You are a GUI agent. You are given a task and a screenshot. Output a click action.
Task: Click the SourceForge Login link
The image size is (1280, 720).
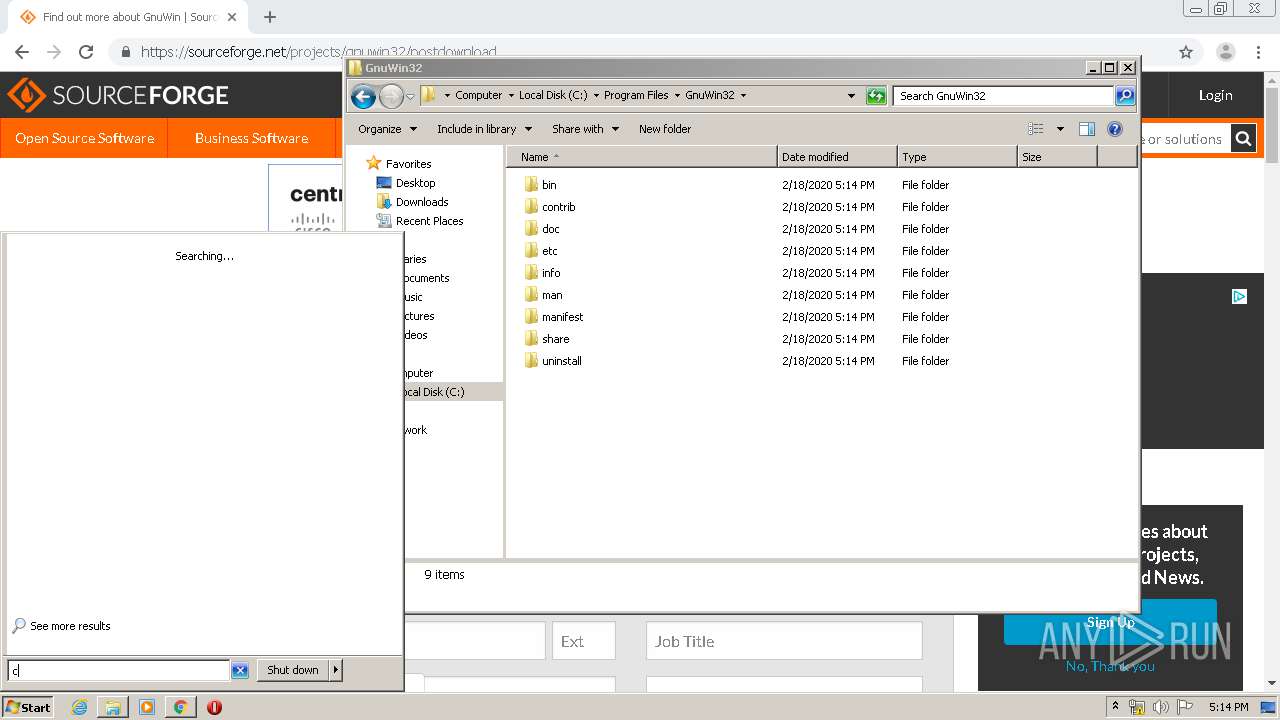pyautogui.click(x=1215, y=95)
